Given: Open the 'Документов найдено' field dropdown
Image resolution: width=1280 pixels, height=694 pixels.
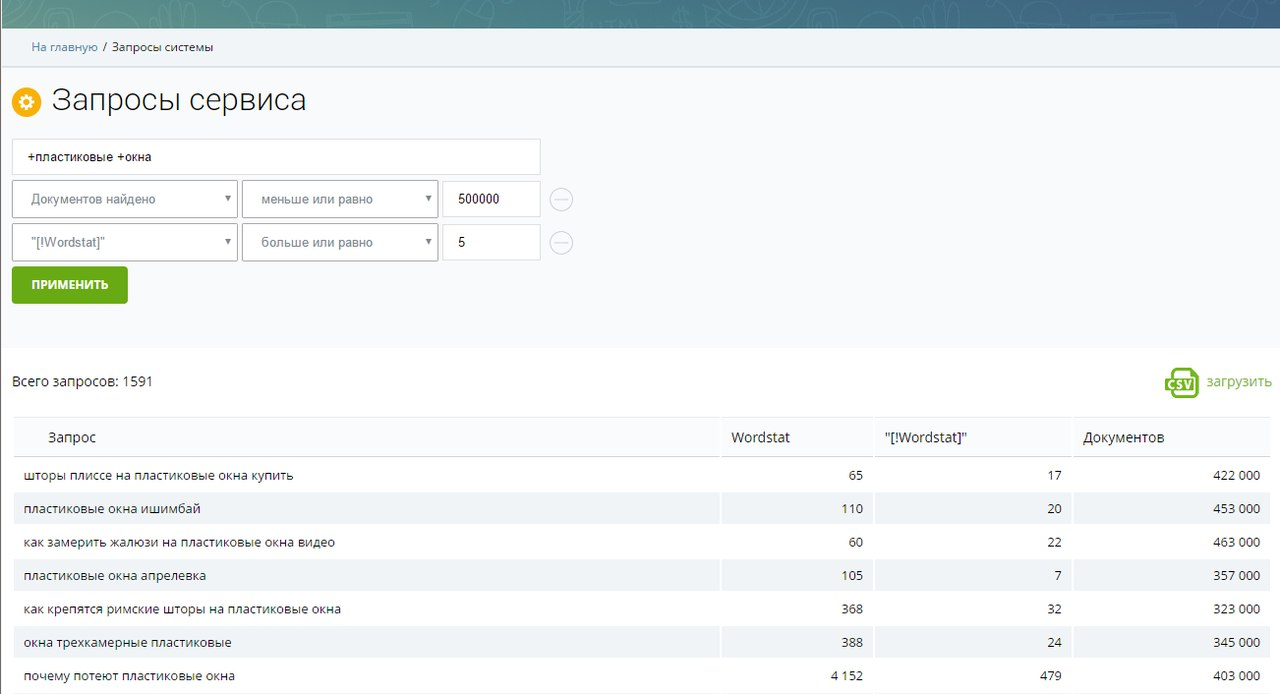Looking at the screenshot, I should point(125,199).
